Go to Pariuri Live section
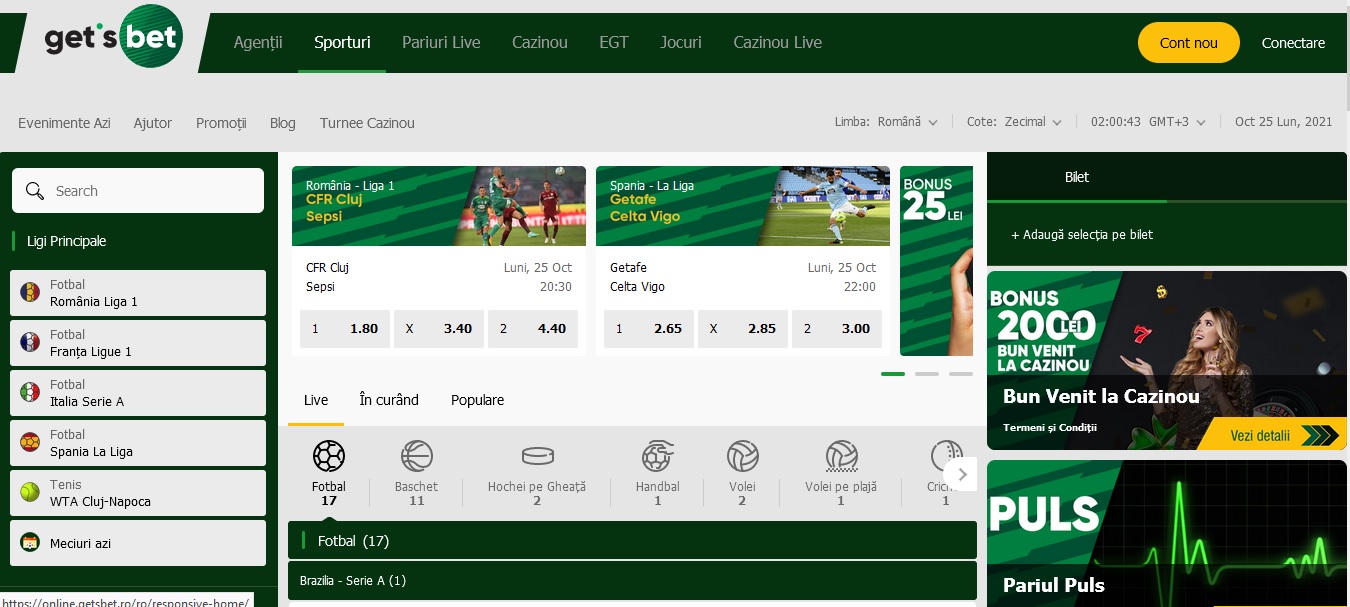This screenshot has height=607, width=1350. pos(441,42)
